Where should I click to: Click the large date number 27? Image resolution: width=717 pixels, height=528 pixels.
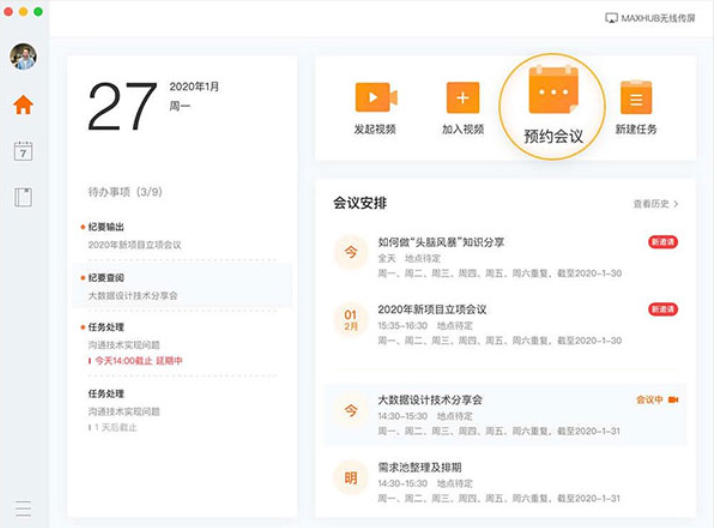[x=123, y=106]
